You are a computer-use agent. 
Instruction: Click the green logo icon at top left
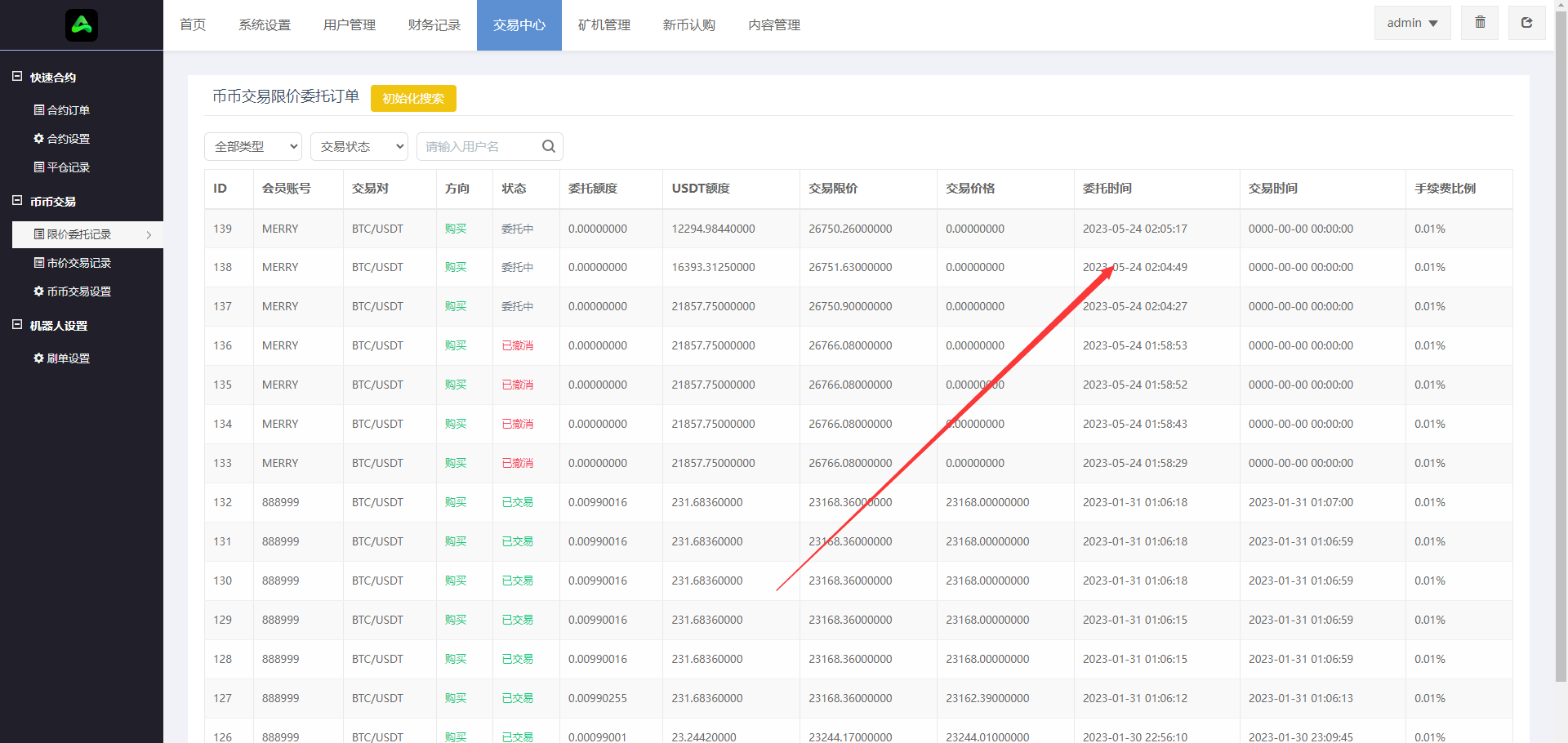82,25
